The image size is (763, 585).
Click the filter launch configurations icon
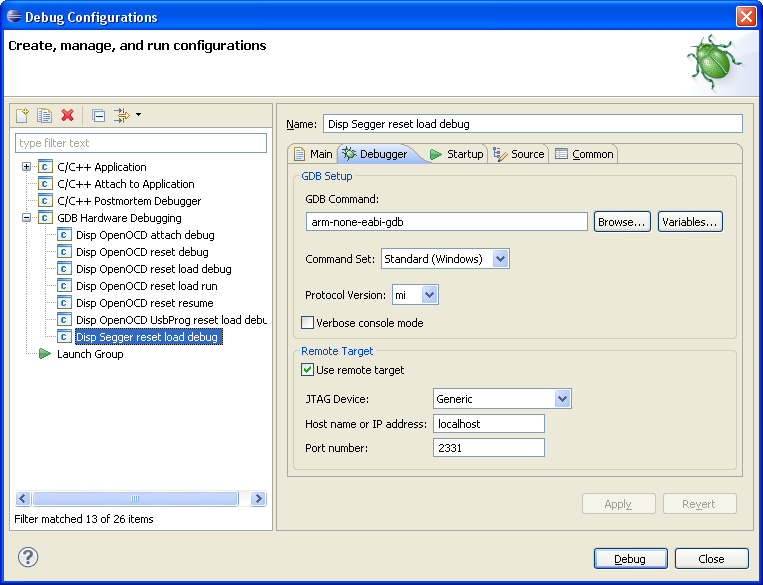tap(122, 115)
